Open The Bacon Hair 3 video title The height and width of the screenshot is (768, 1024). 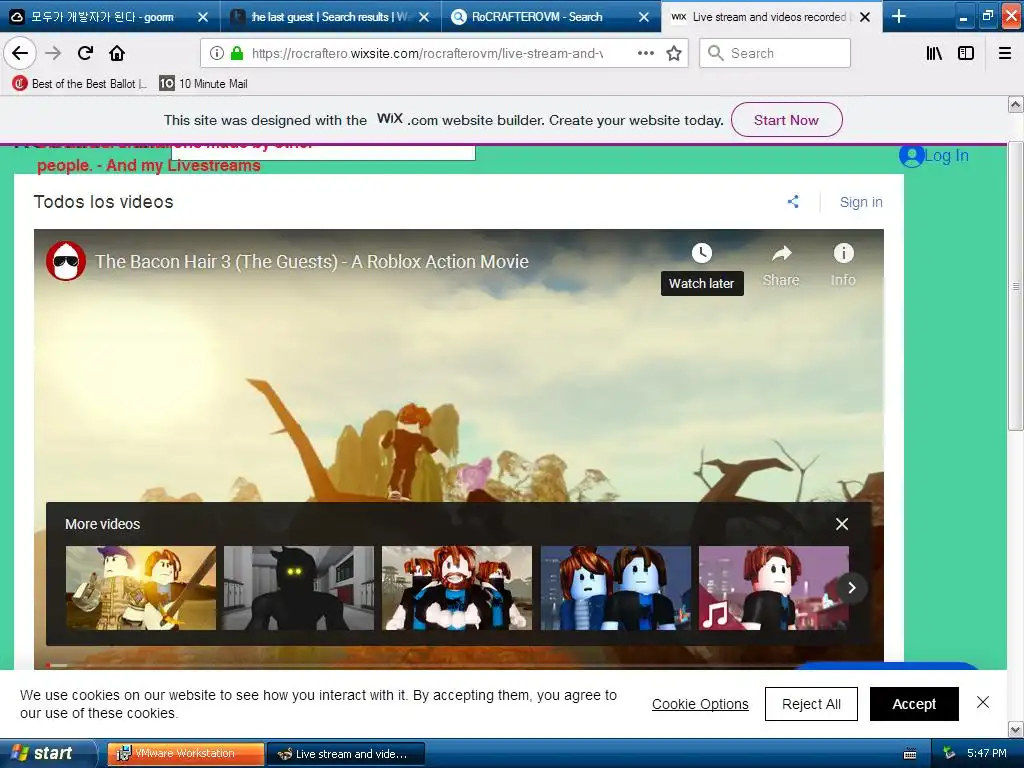point(312,261)
